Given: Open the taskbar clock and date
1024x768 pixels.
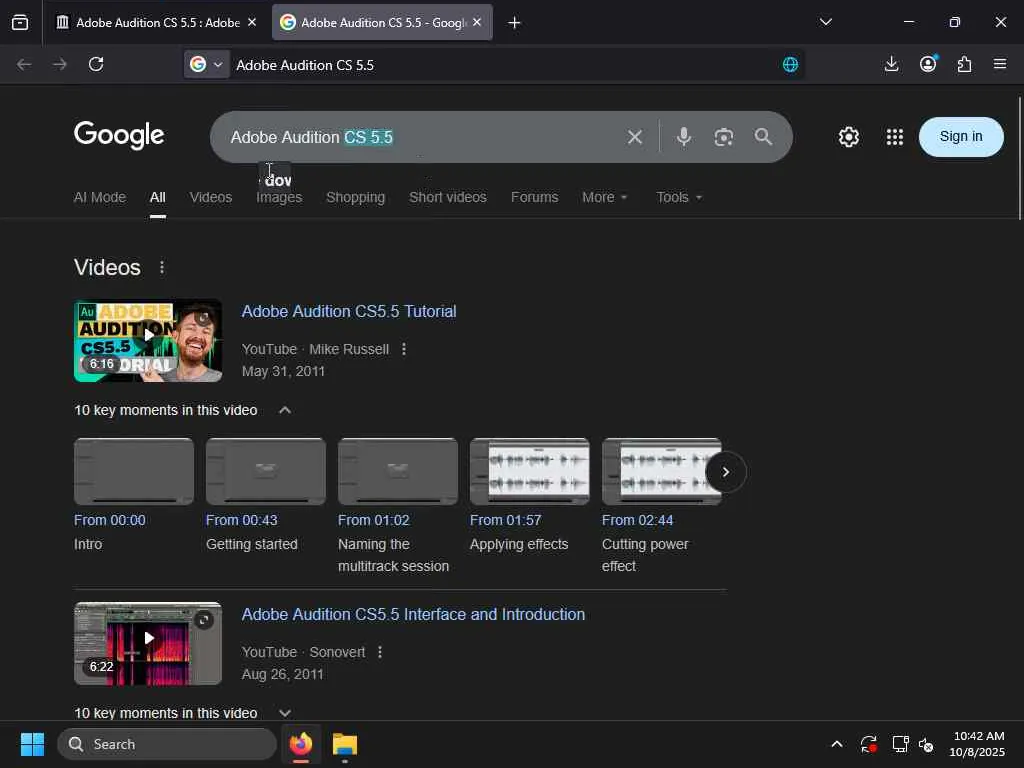Looking at the screenshot, I should coord(977,744).
